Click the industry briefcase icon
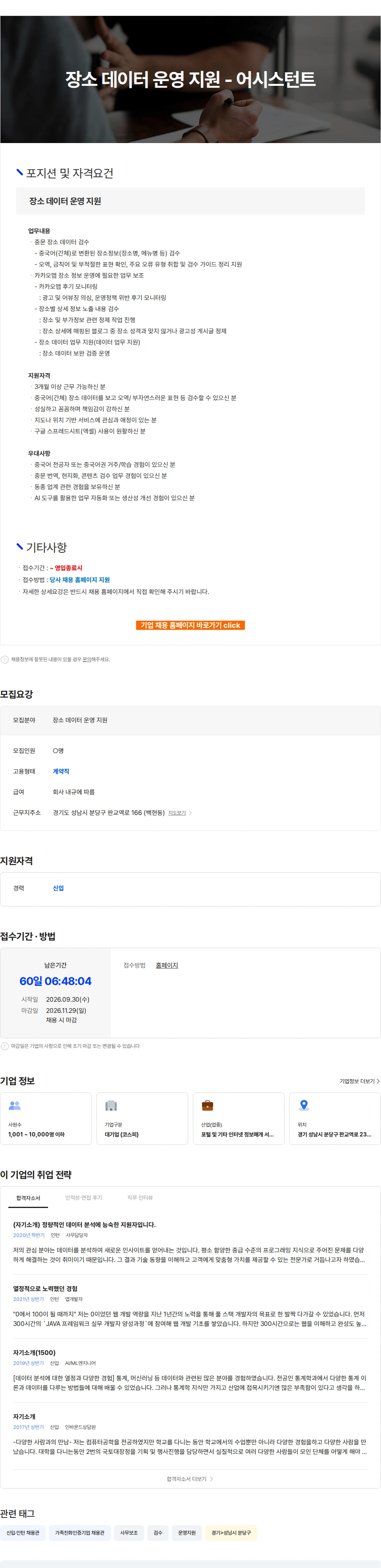This screenshot has height=1568, width=381. [207, 1105]
